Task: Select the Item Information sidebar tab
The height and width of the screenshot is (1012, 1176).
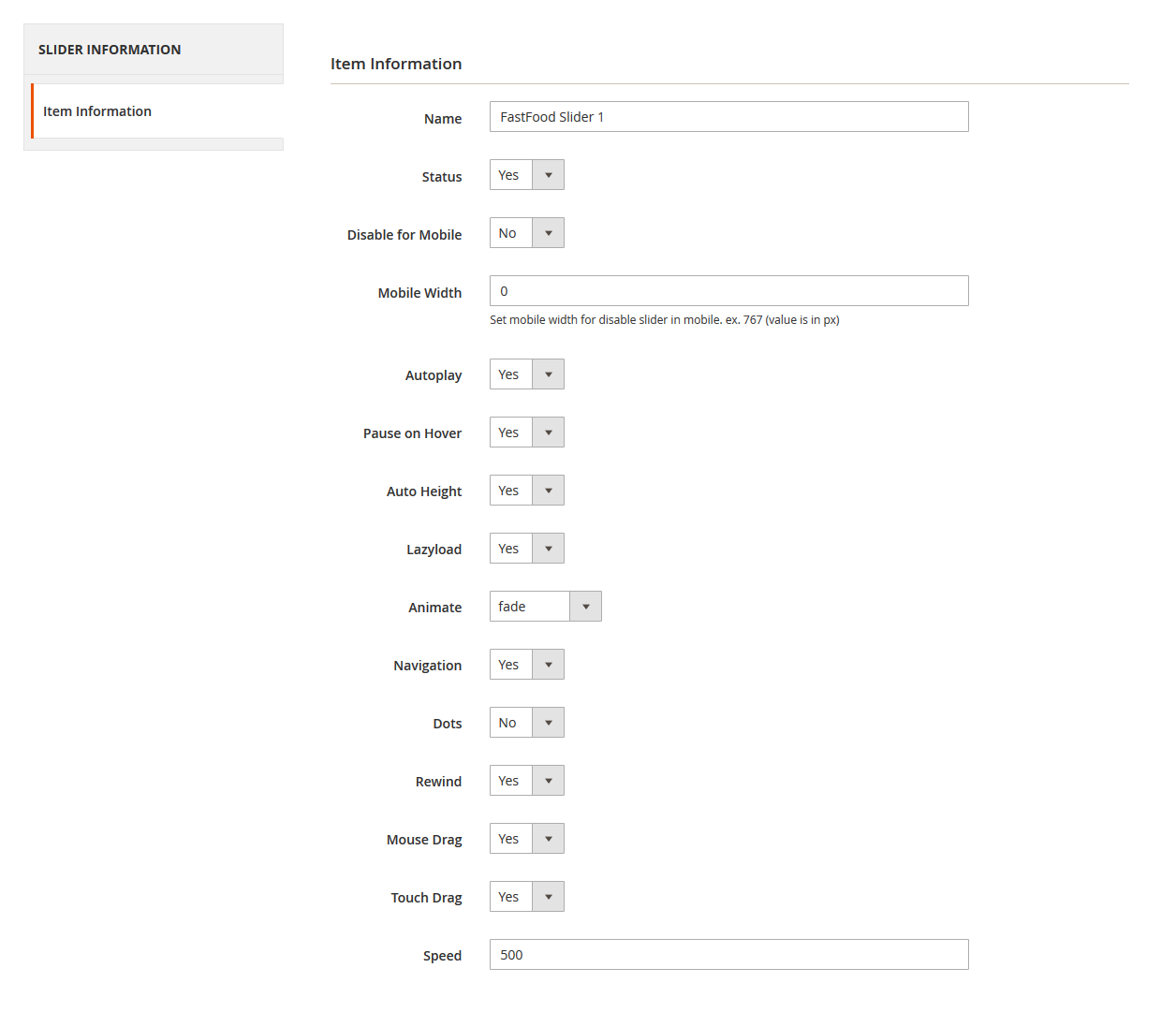Action: (x=97, y=111)
